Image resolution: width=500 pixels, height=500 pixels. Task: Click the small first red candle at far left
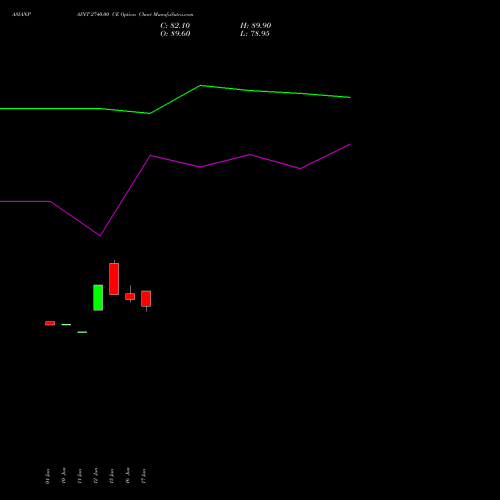50,323
